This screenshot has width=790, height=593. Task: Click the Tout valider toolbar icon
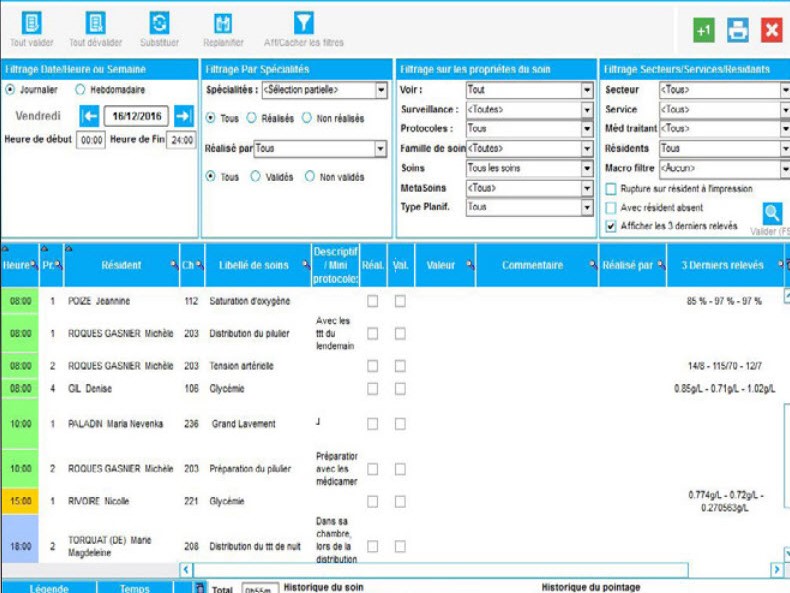tap(31, 24)
